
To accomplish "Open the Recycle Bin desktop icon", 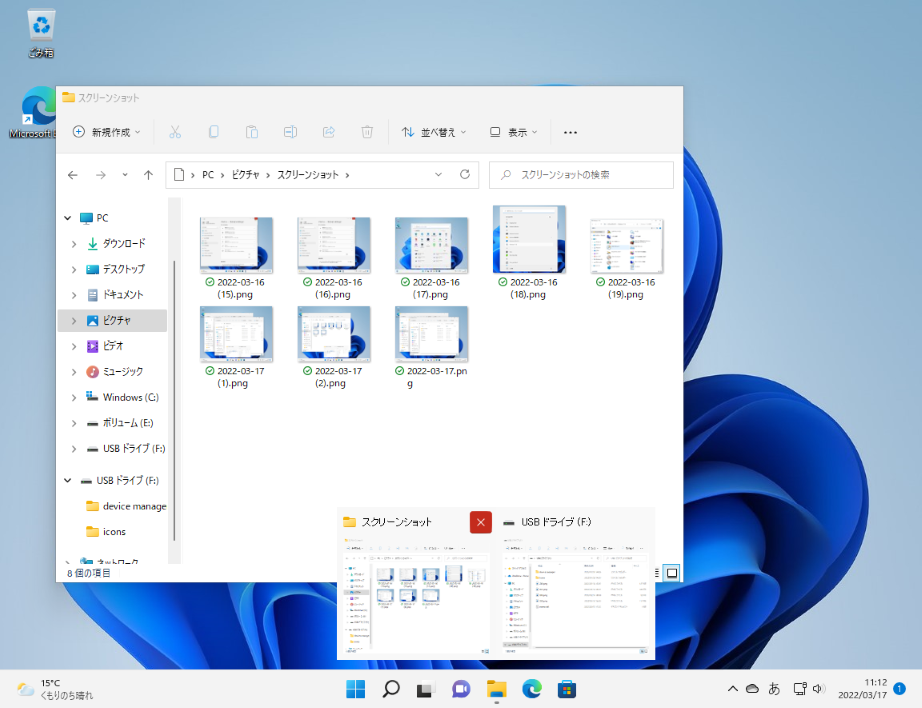I will click(41, 34).
